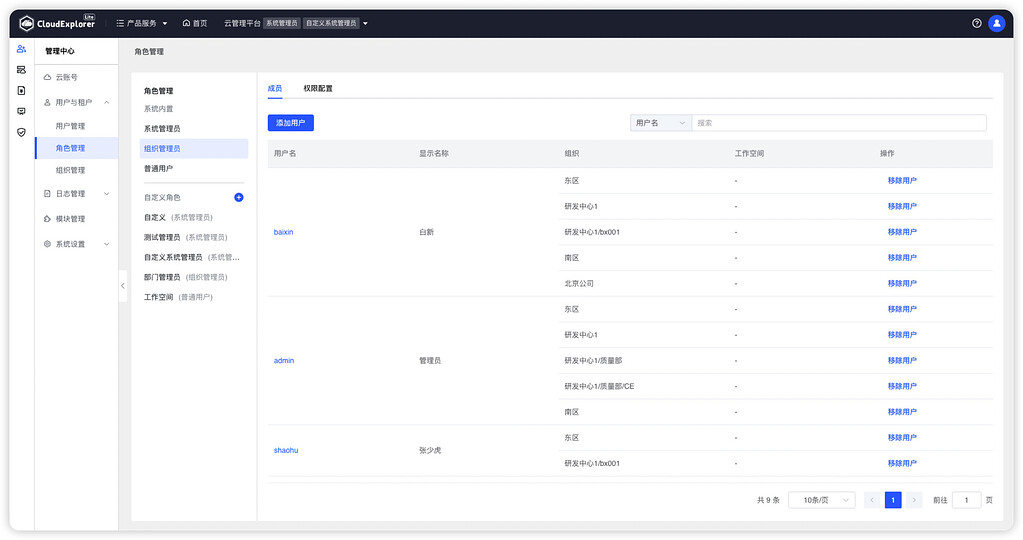The width and height of the screenshot is (1023, 540).
Task: Select 用户管理 in the sidebar menu
Action: click(x=70, y=126)
